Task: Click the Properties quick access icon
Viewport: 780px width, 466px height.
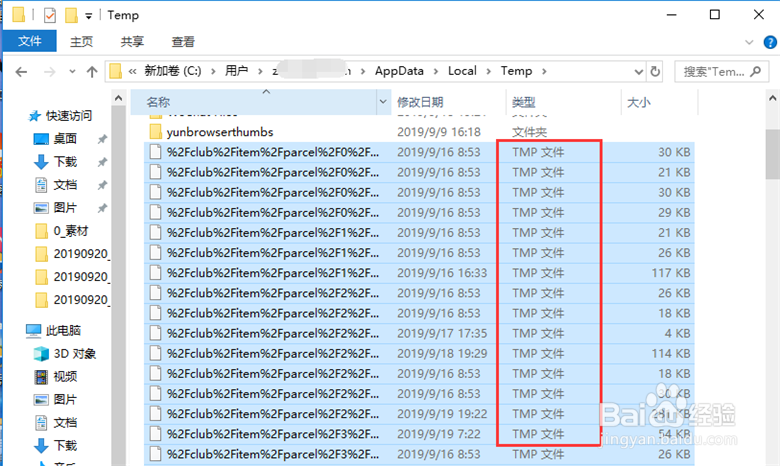Action: (50, 15)
